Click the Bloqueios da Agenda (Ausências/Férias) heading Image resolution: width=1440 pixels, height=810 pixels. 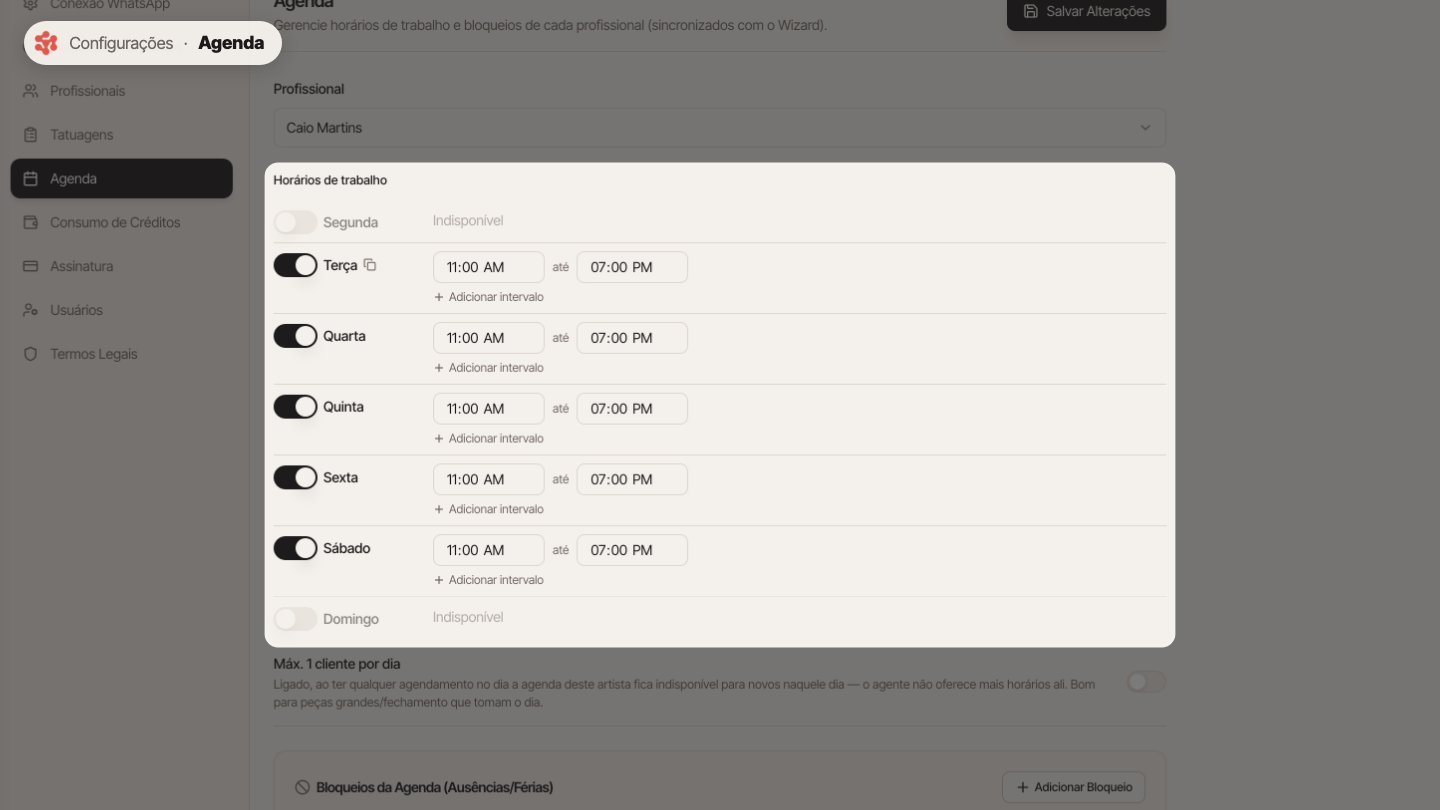[x=434, y=787]
